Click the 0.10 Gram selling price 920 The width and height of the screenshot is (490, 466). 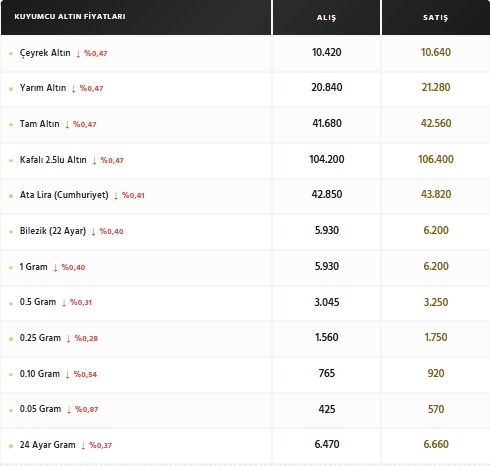pos(436,373)
